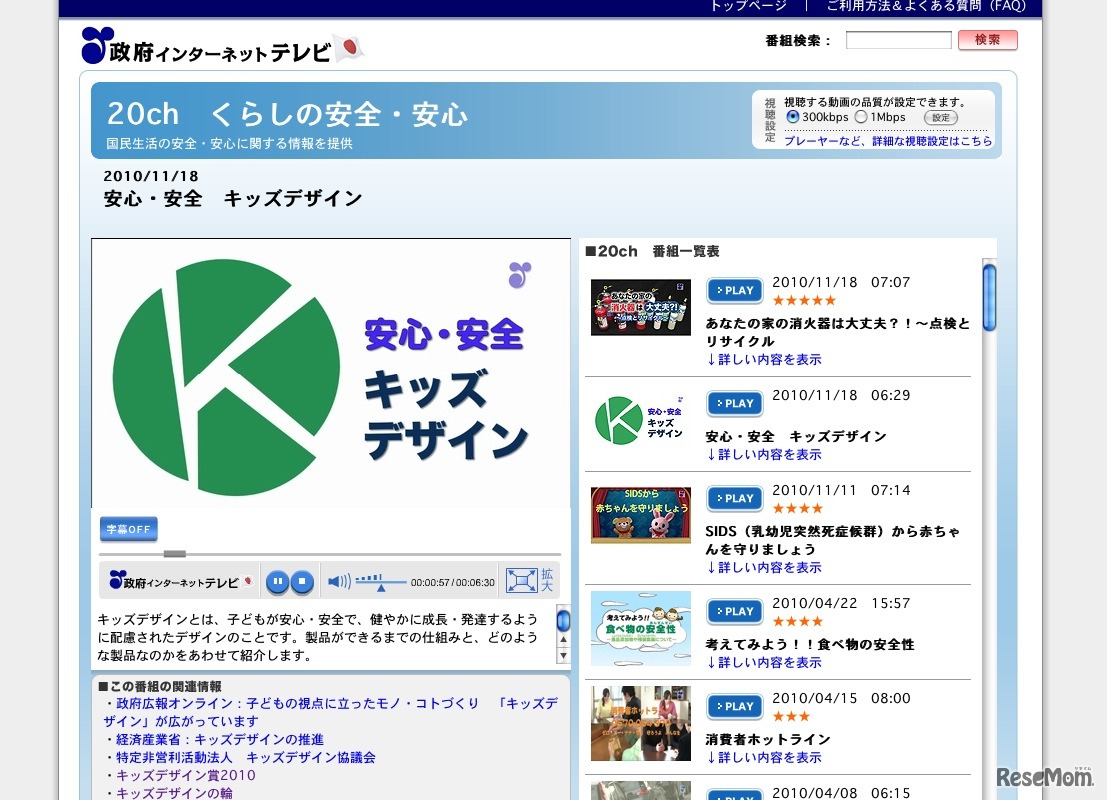
Task: Toggle subtitles with the 字幕OFF button
Action: point(128,529)
